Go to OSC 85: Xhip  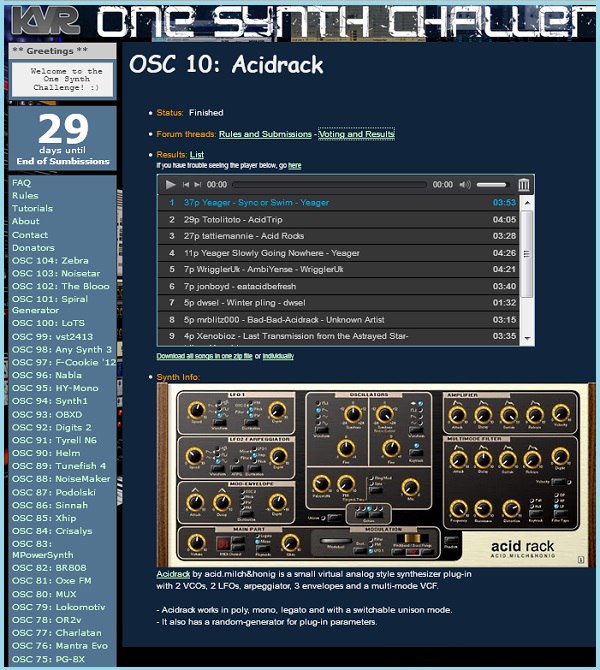(x=44, y=518)
